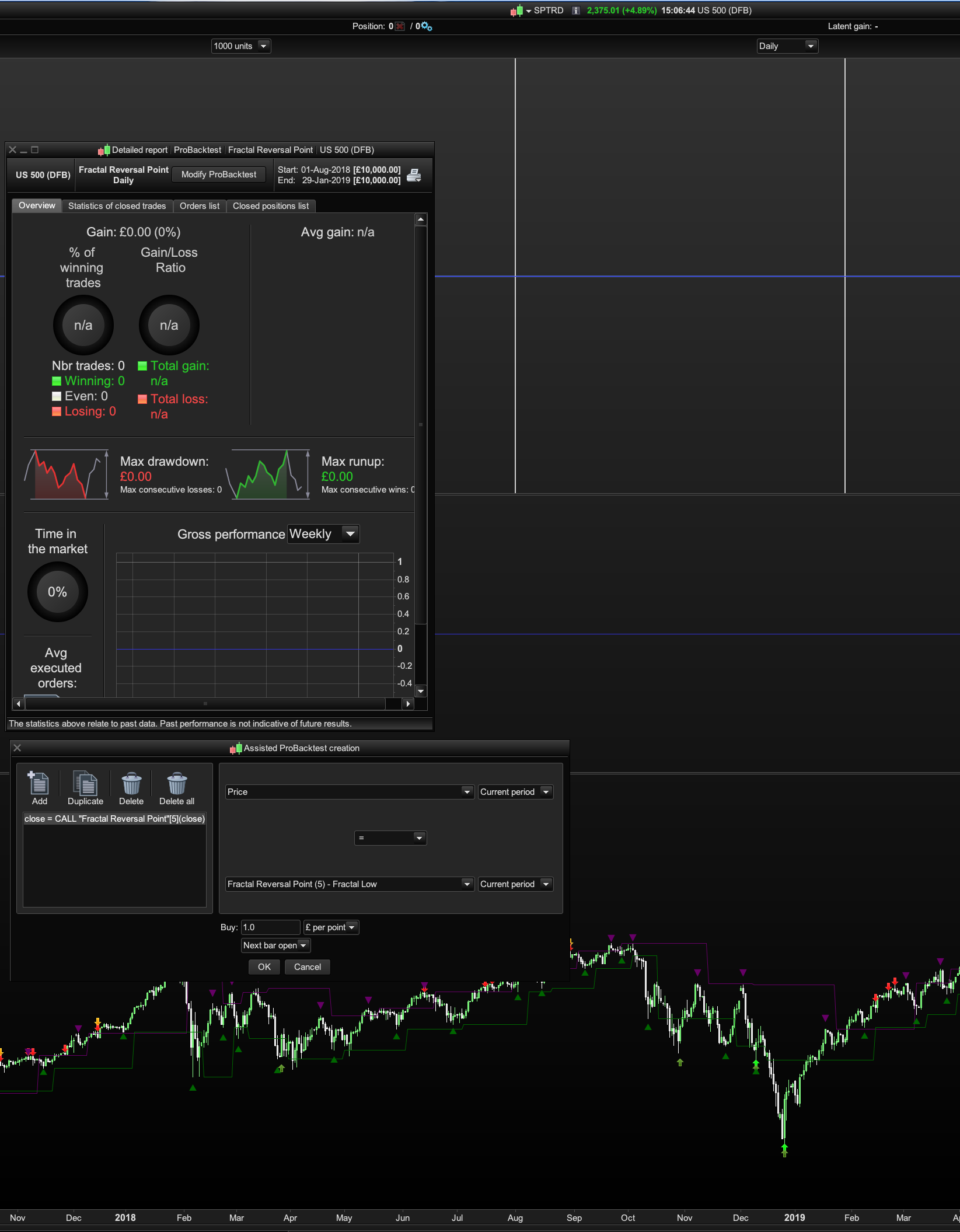Click the red close-position icon beside Position
The height and width of the screenshot is (1232, 960).
(400, 26)
